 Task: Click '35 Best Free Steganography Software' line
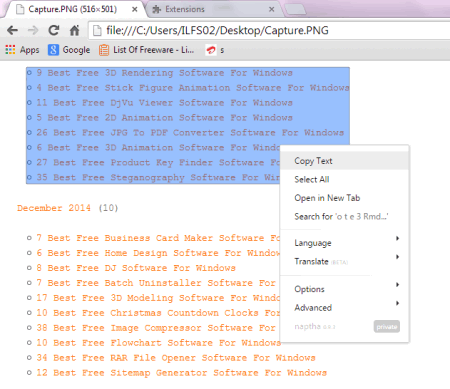pyautogui.click(x=158, y=178)
